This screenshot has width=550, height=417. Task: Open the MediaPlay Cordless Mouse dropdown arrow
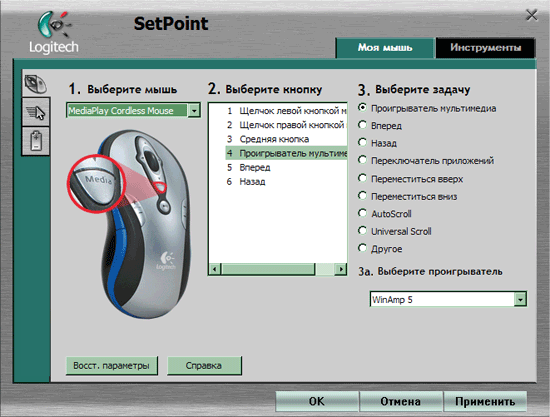194,110
